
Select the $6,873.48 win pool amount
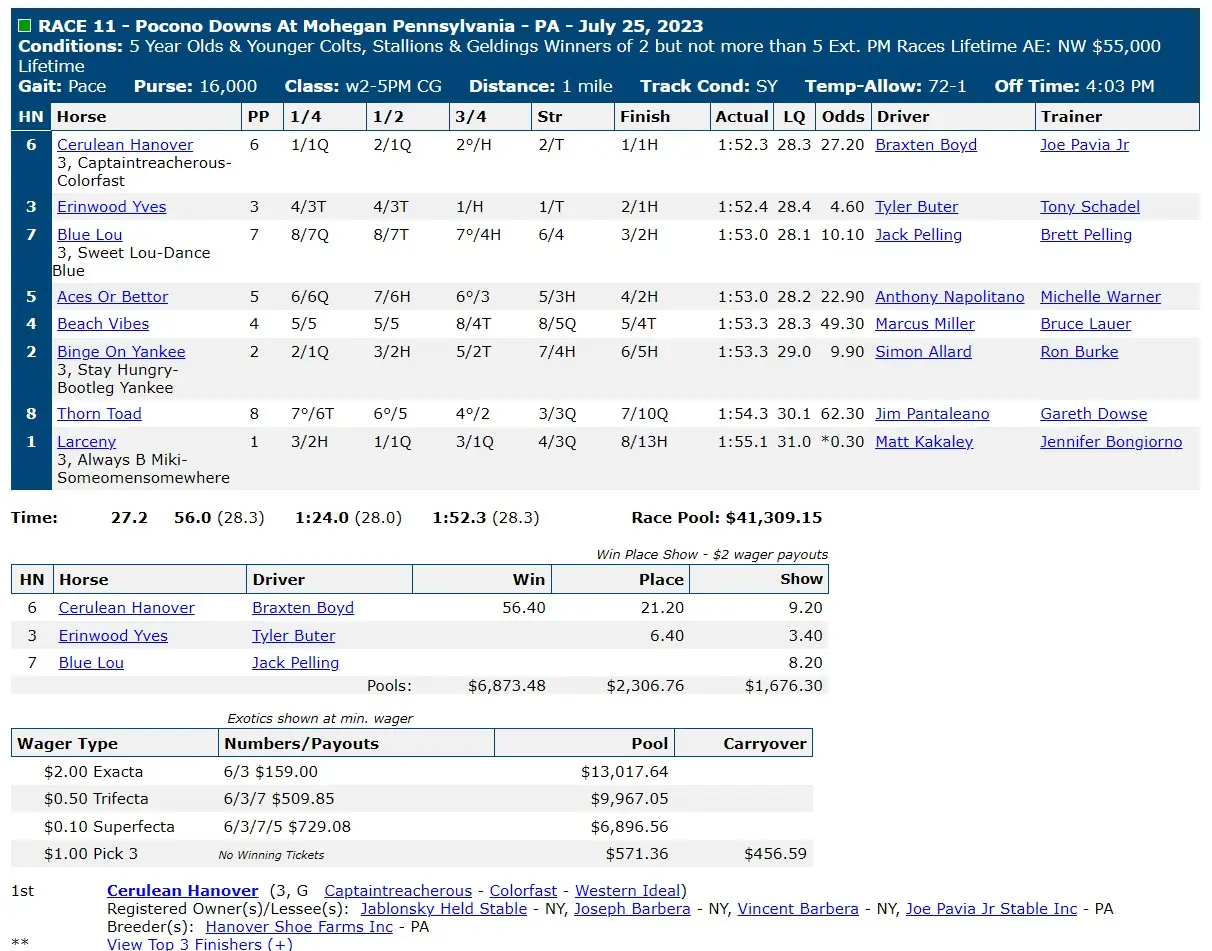(507, 686)
